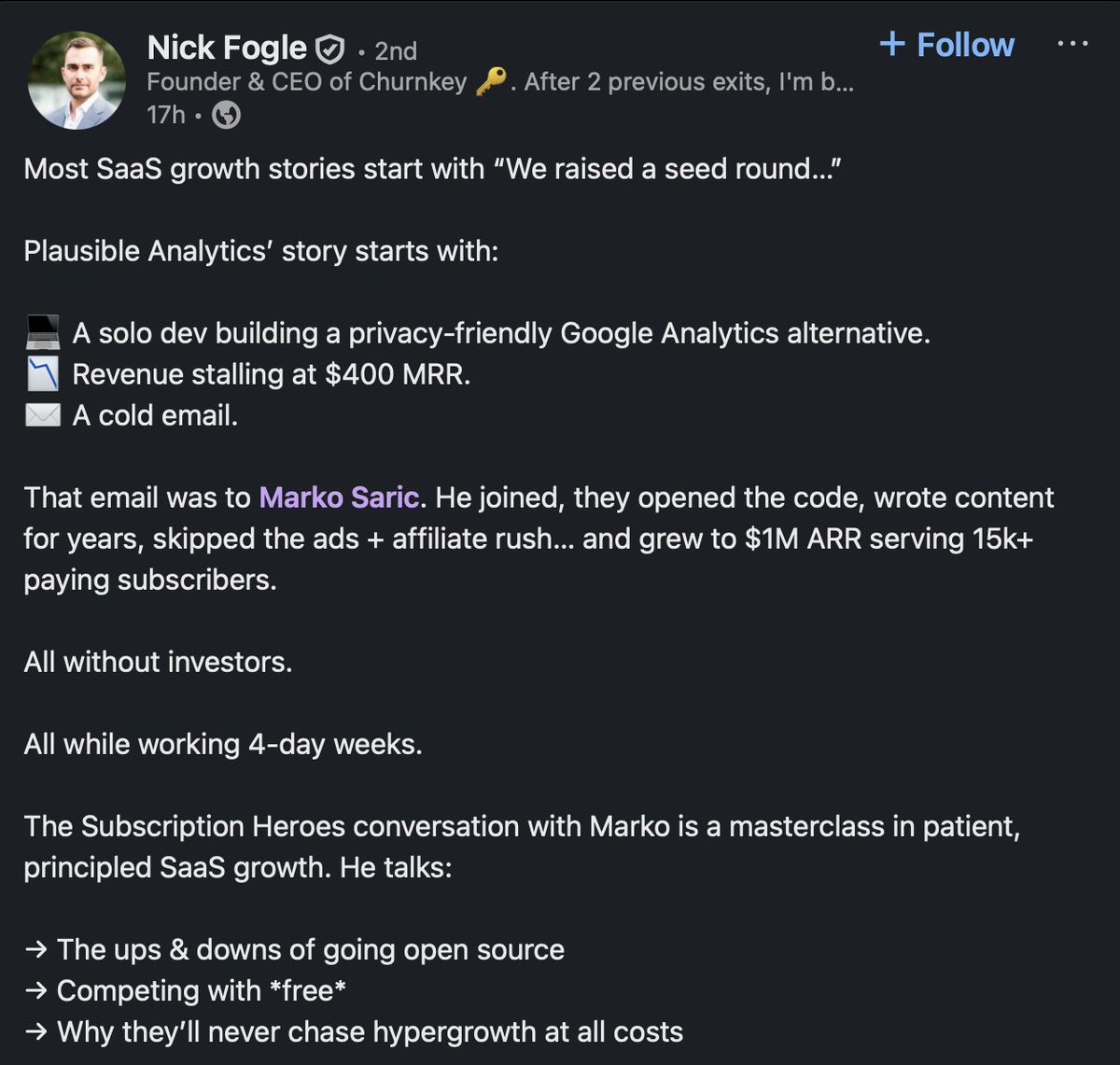Click the arrow before open source line
Image resolution: width=1120 pixels, height=1065 pixels.
[36, 949]
